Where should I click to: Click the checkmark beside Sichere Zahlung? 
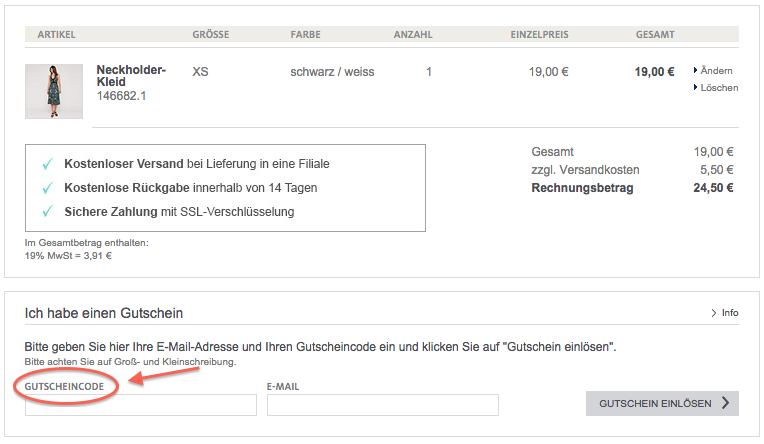pyautogui.click(x=46, y=212)
